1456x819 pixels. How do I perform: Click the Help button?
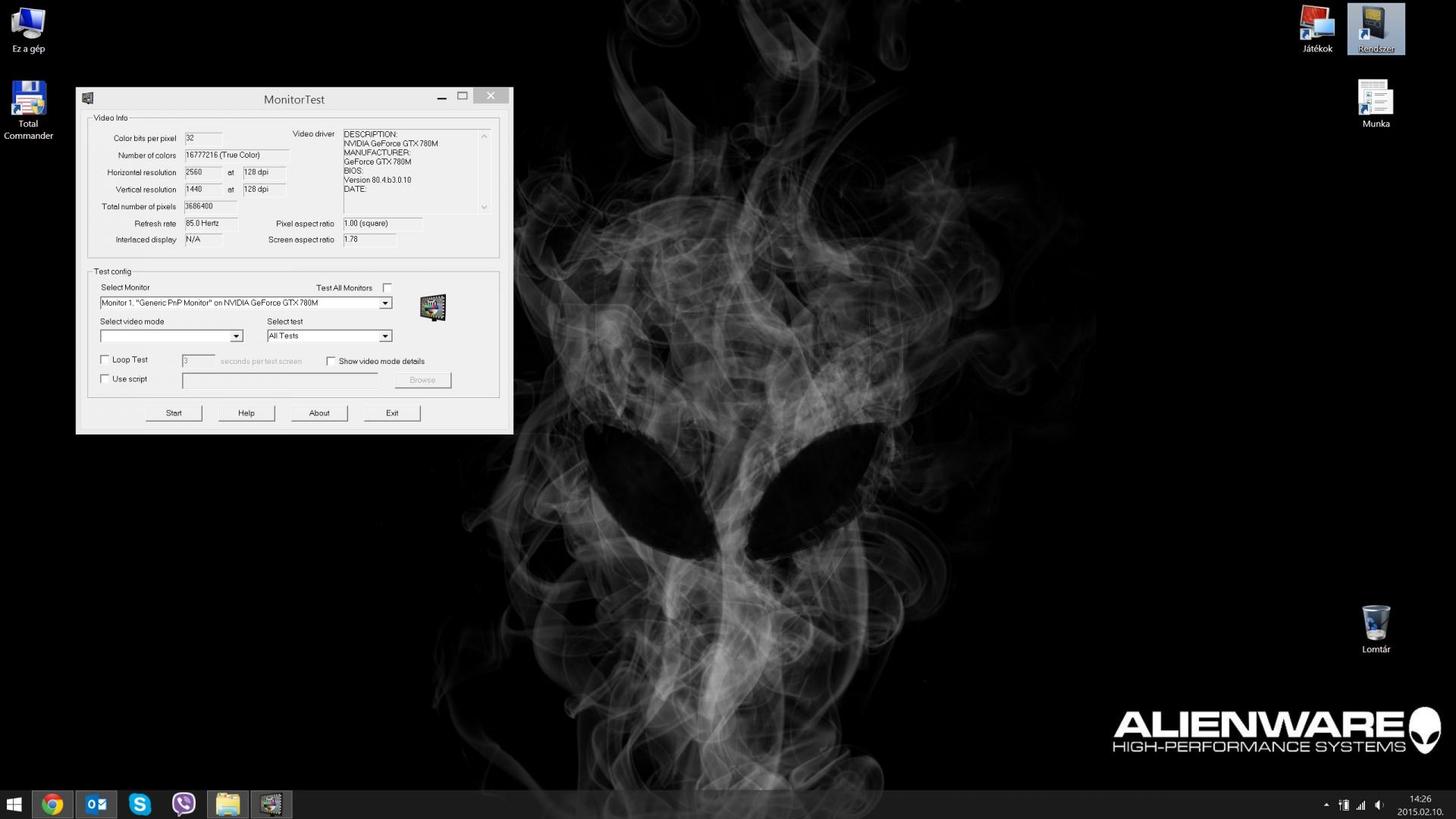click(246, 413)
